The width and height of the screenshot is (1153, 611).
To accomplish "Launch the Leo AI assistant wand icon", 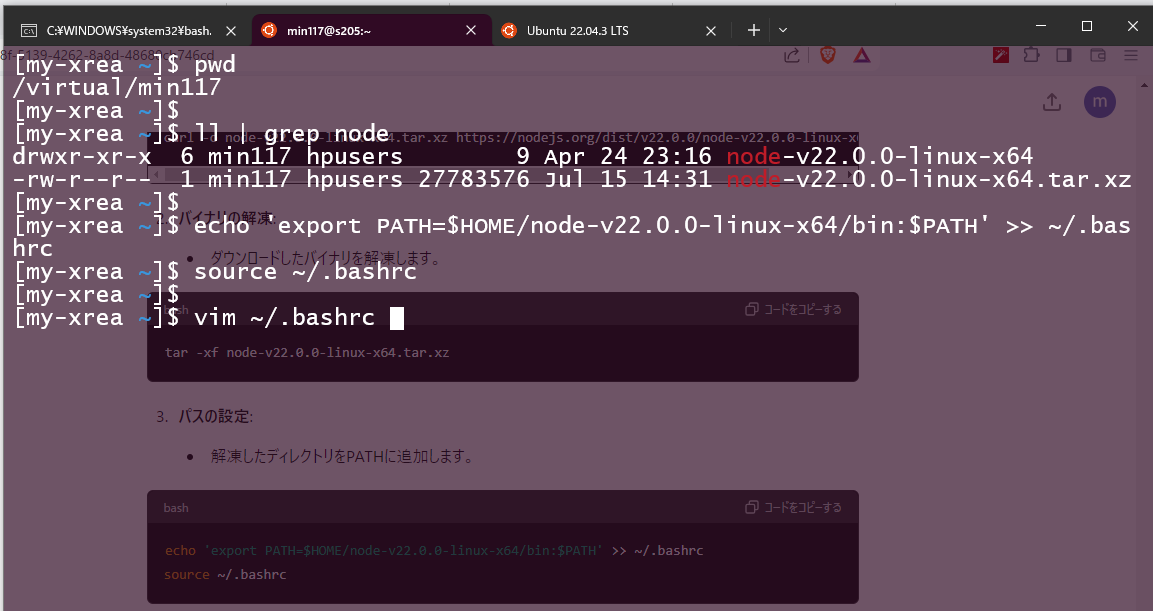I will pos(1000,57).
